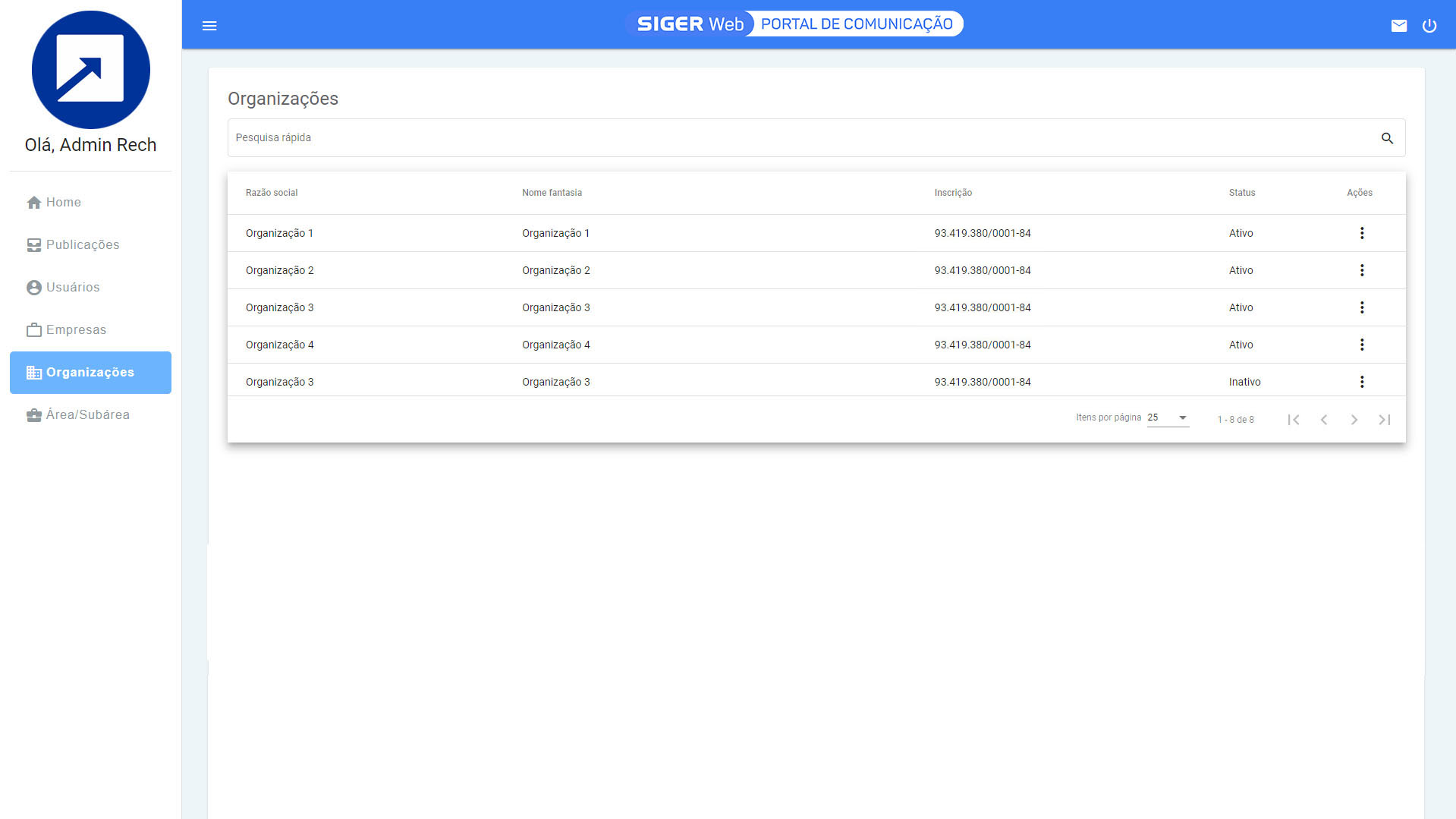This screenshot has height=819, width=1456.
Task: Select the Publicações sidebar icon
Action: [x=33, y=244]
